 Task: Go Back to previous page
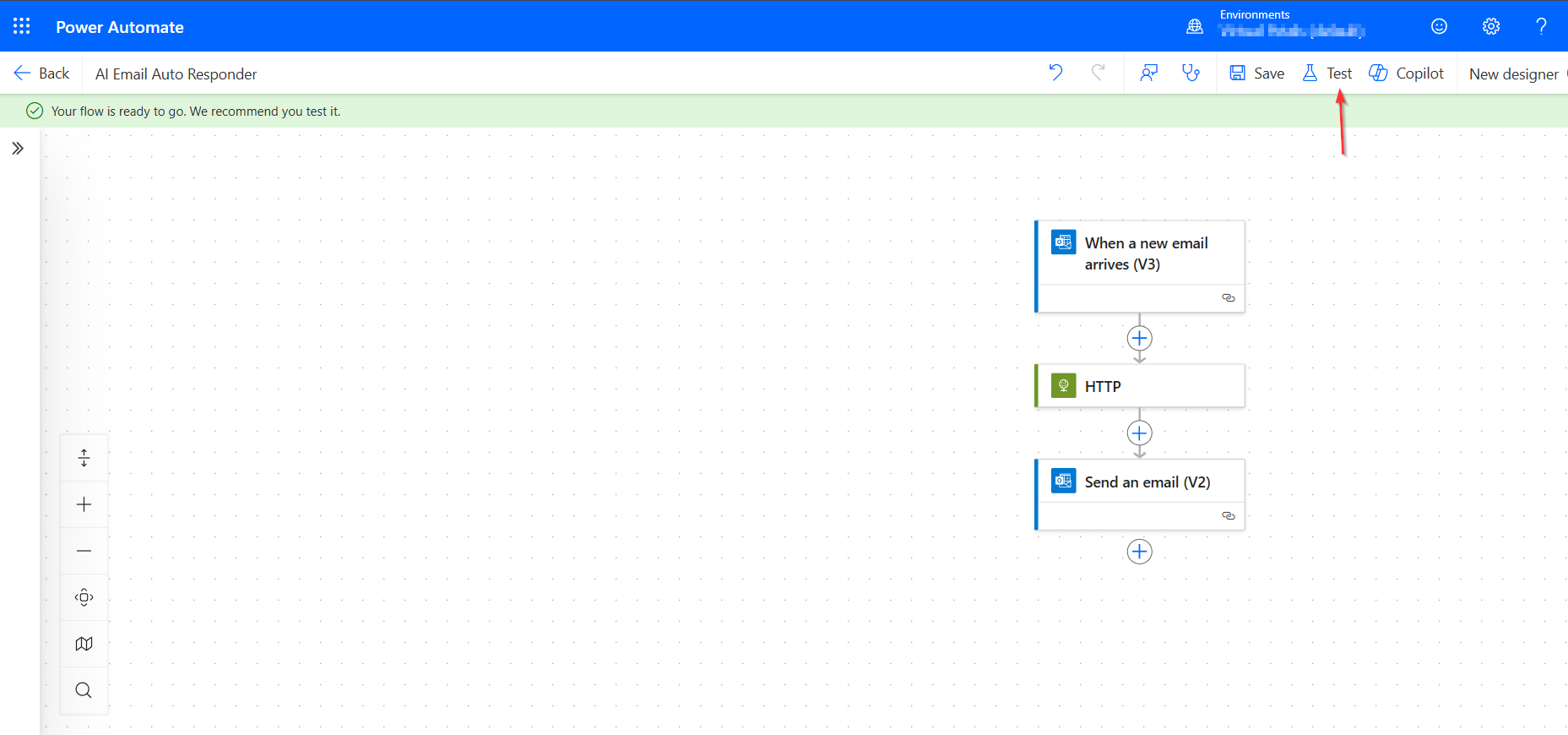coord(42,73)
